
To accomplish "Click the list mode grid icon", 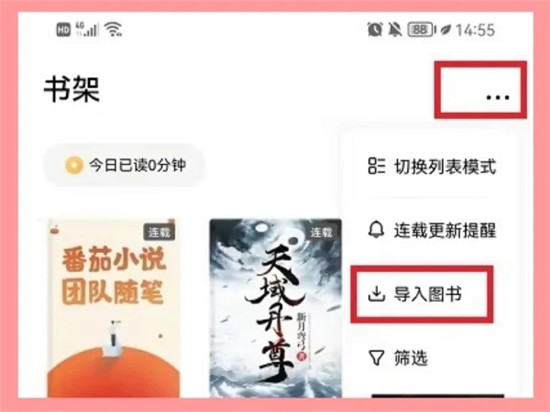I will 376,166.
